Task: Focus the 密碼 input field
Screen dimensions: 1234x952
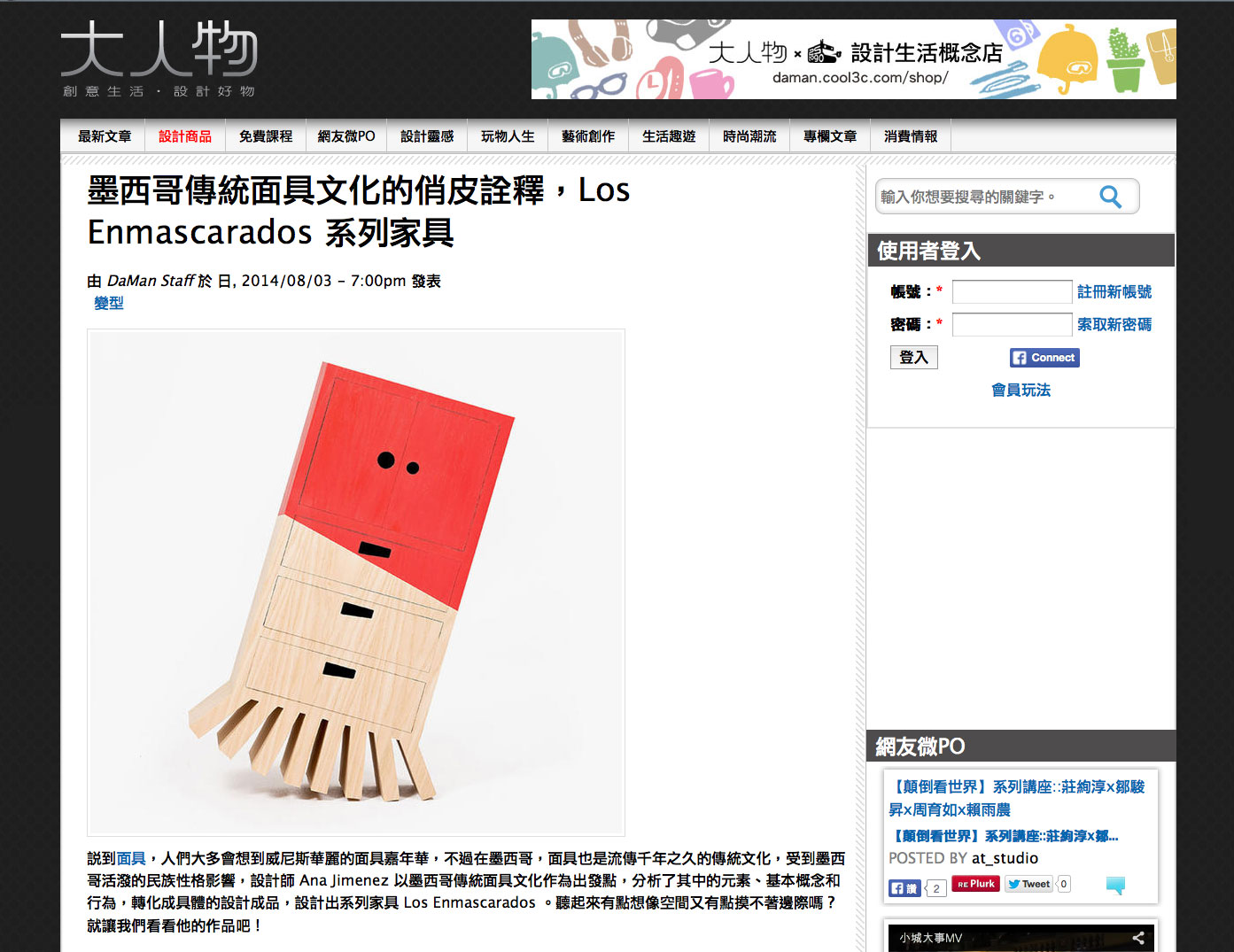Action: click(1013, 324)
